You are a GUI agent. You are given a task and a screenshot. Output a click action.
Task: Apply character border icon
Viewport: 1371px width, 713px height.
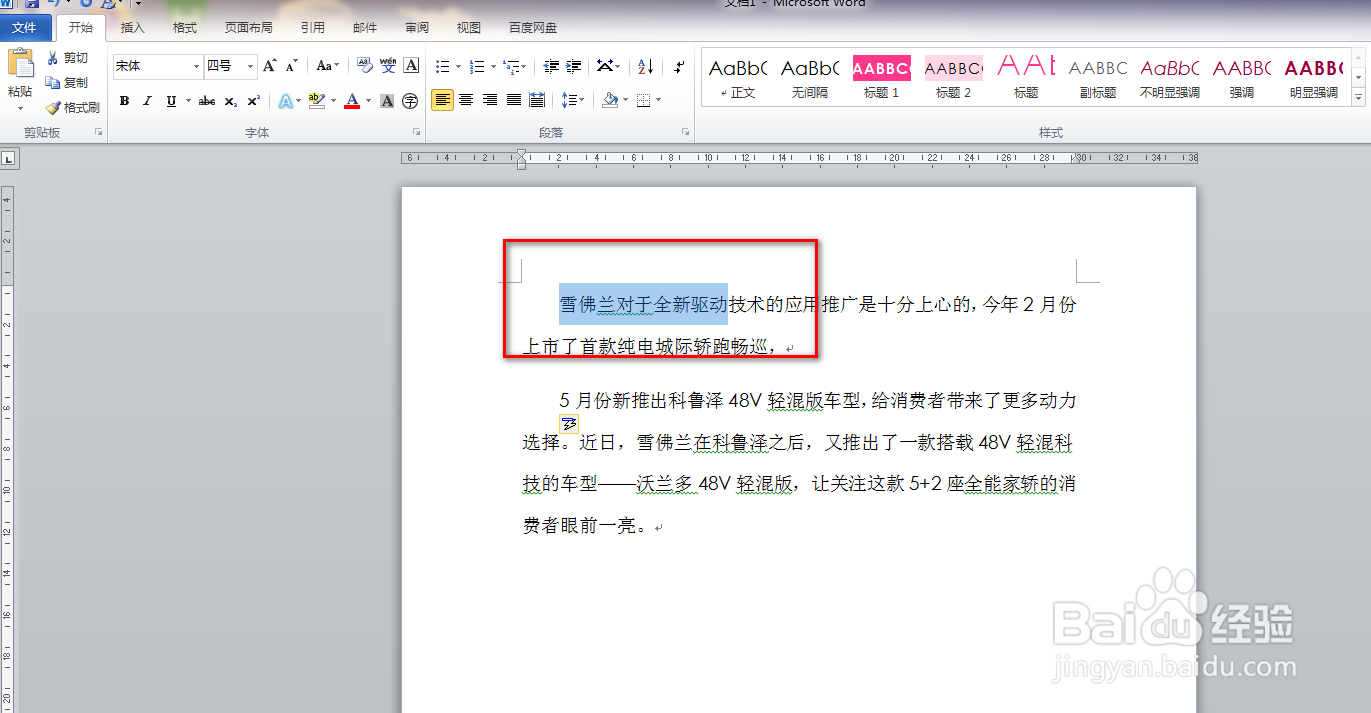411,66
